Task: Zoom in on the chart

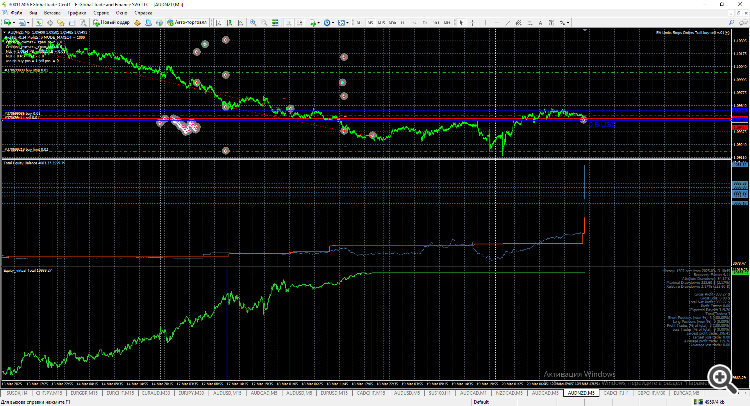Action: [x=253, y=22]
